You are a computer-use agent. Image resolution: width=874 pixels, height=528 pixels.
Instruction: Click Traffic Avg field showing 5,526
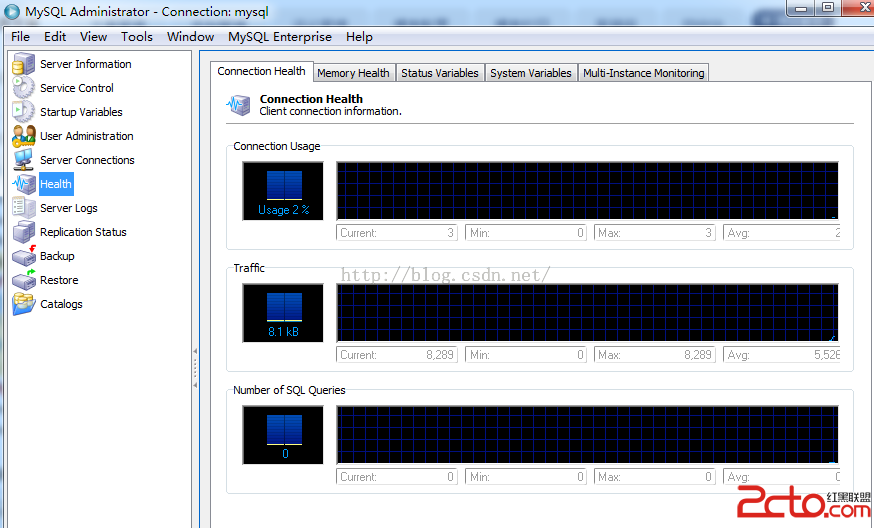[x=781, y=355]
